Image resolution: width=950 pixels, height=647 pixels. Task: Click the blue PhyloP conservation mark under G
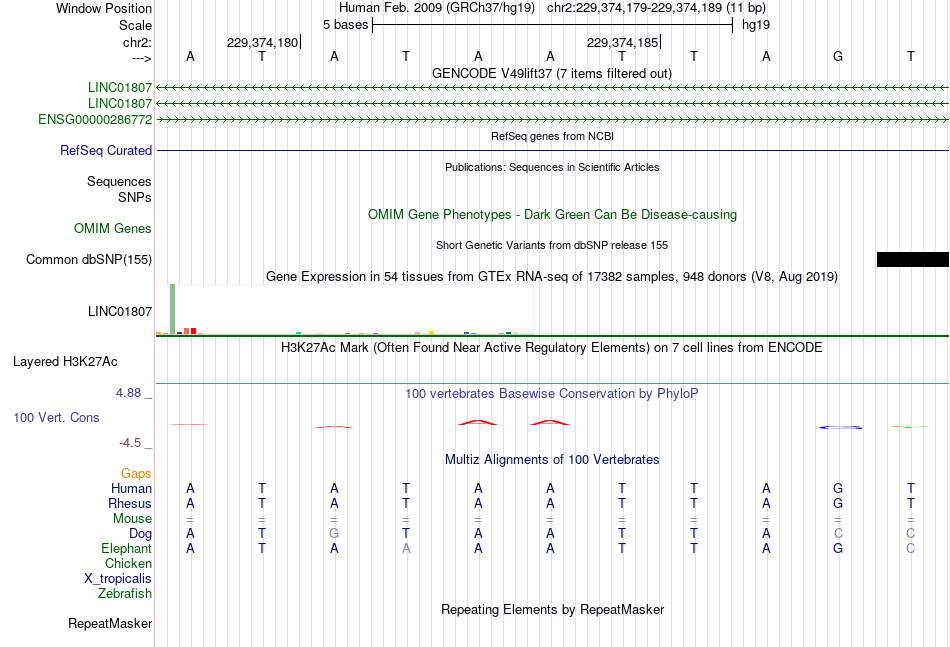[x=840, y=427]
